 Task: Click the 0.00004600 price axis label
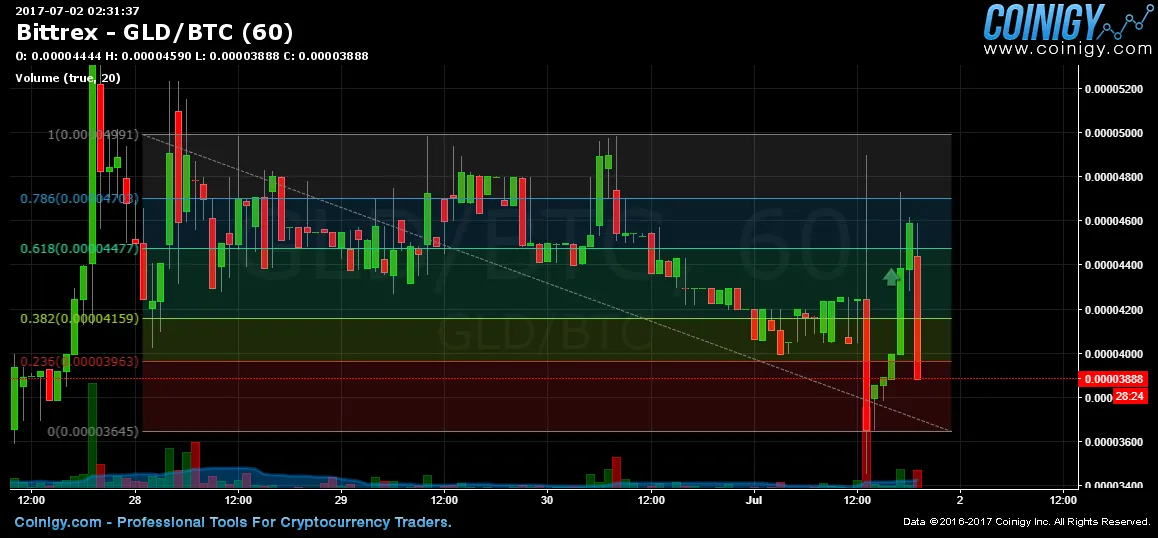[x=1114, y=222]
